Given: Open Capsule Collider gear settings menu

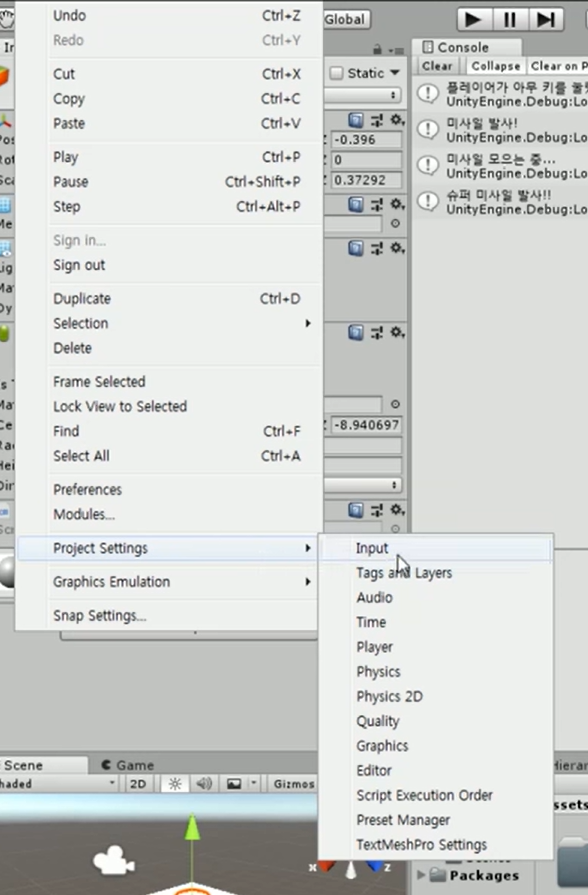Looking at the screenshot, I should [397, 332].
